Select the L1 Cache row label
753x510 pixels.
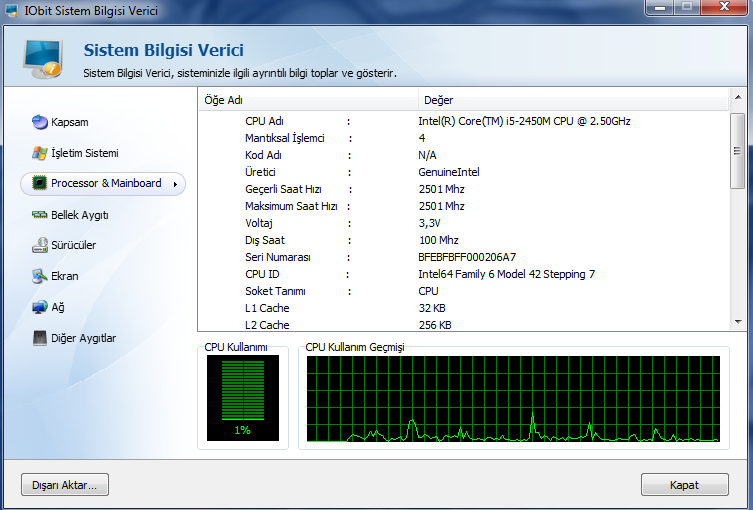[x=267, y=308]
